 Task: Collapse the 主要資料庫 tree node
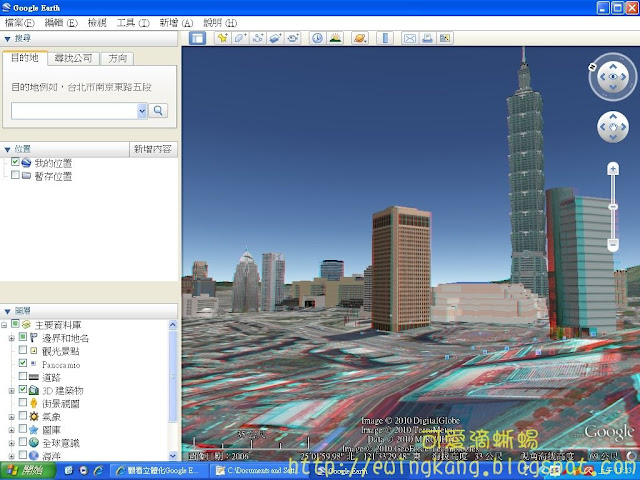click(x=4, y=325)
